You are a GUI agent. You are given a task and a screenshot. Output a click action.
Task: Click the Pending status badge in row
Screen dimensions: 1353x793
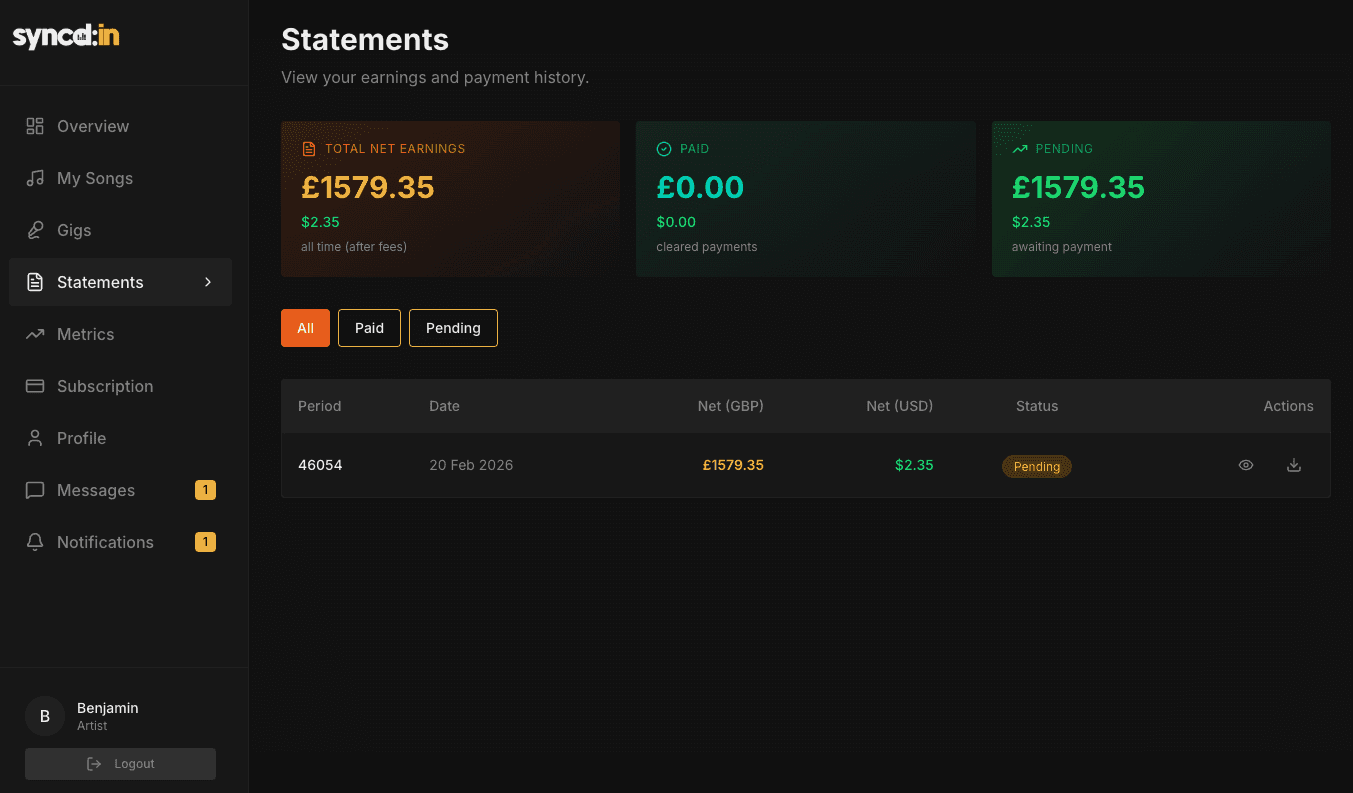coord(1037,466)
